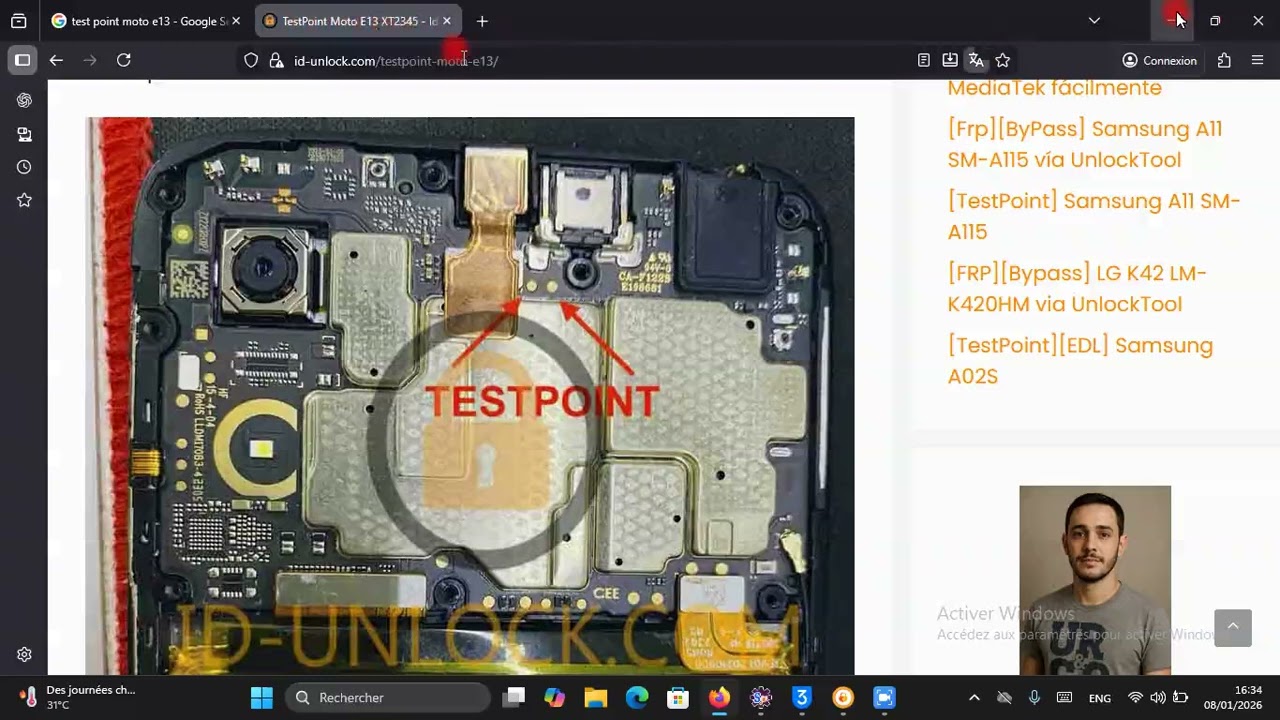
Task: Switch to Firefox on the taskbar
Action: pos(720,698)
